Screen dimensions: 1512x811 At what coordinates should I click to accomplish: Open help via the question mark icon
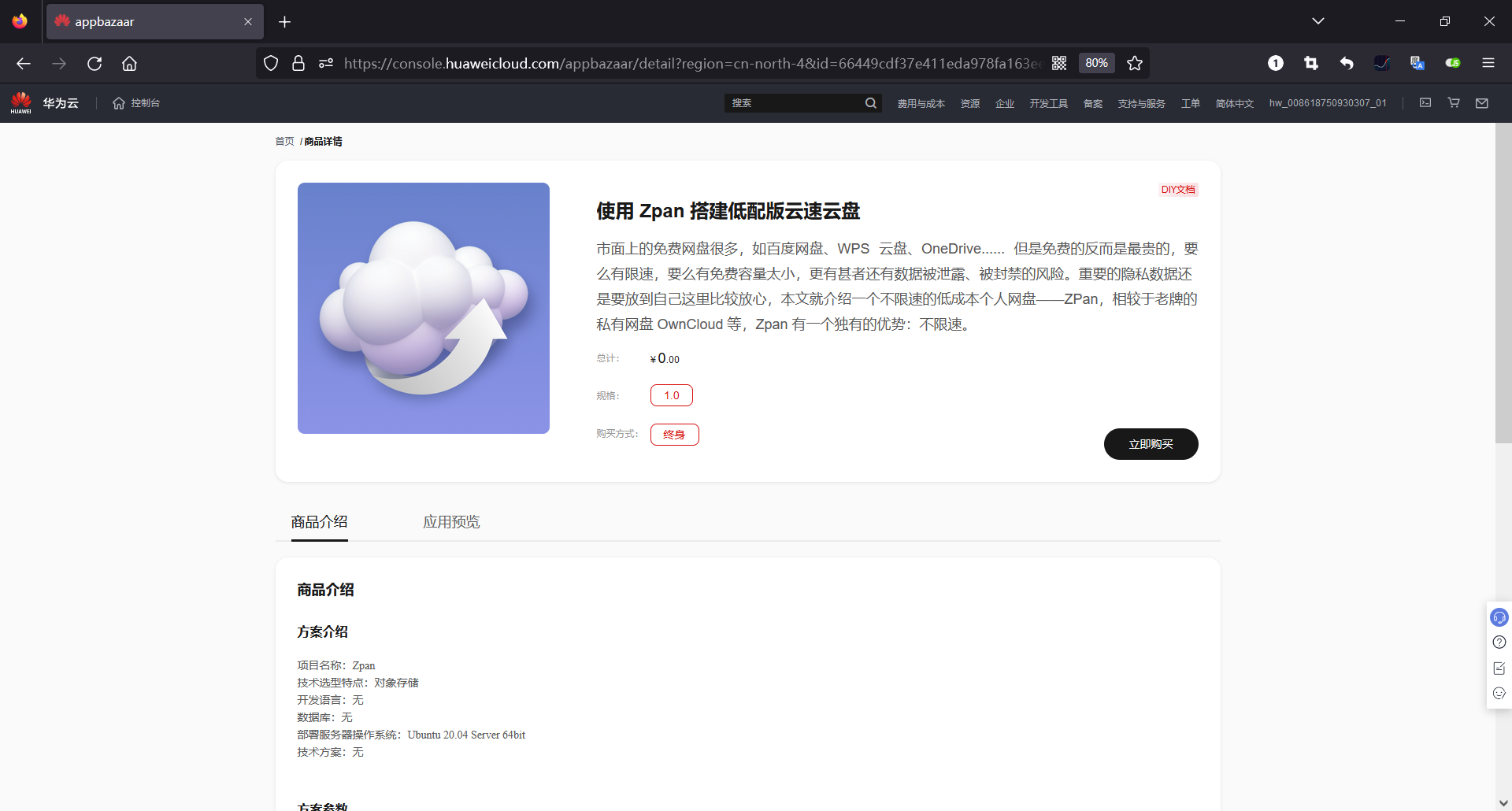click(1499, 643)
